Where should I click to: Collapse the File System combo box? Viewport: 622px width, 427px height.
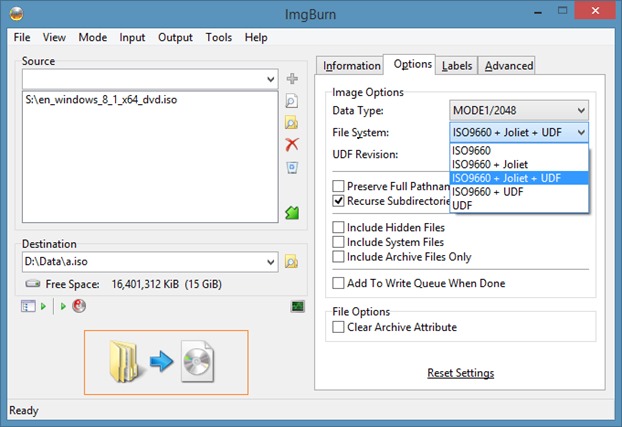coord(519,132)
